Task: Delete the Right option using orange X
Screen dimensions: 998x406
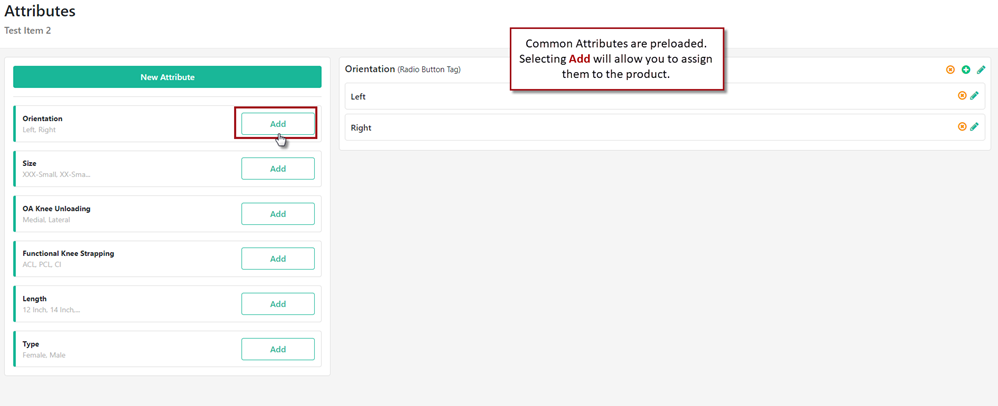Action: (962, 127)
